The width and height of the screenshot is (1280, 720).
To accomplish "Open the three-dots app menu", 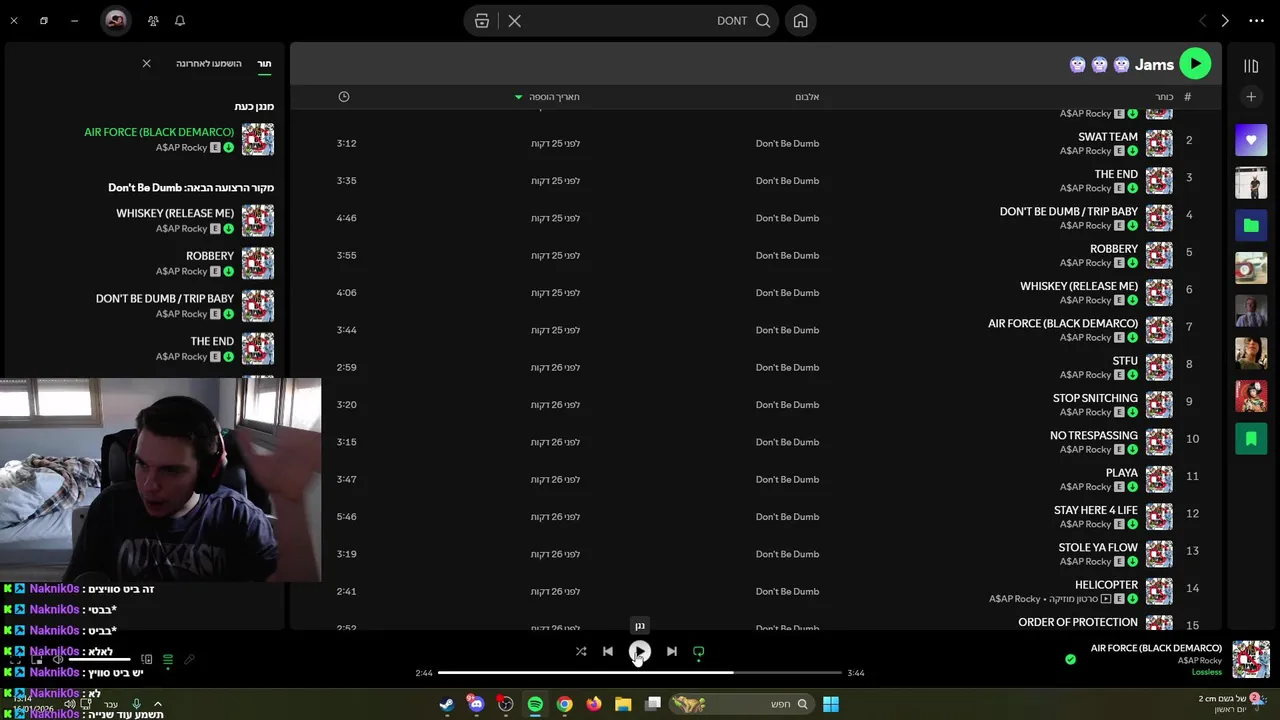I will [1256, 21].
